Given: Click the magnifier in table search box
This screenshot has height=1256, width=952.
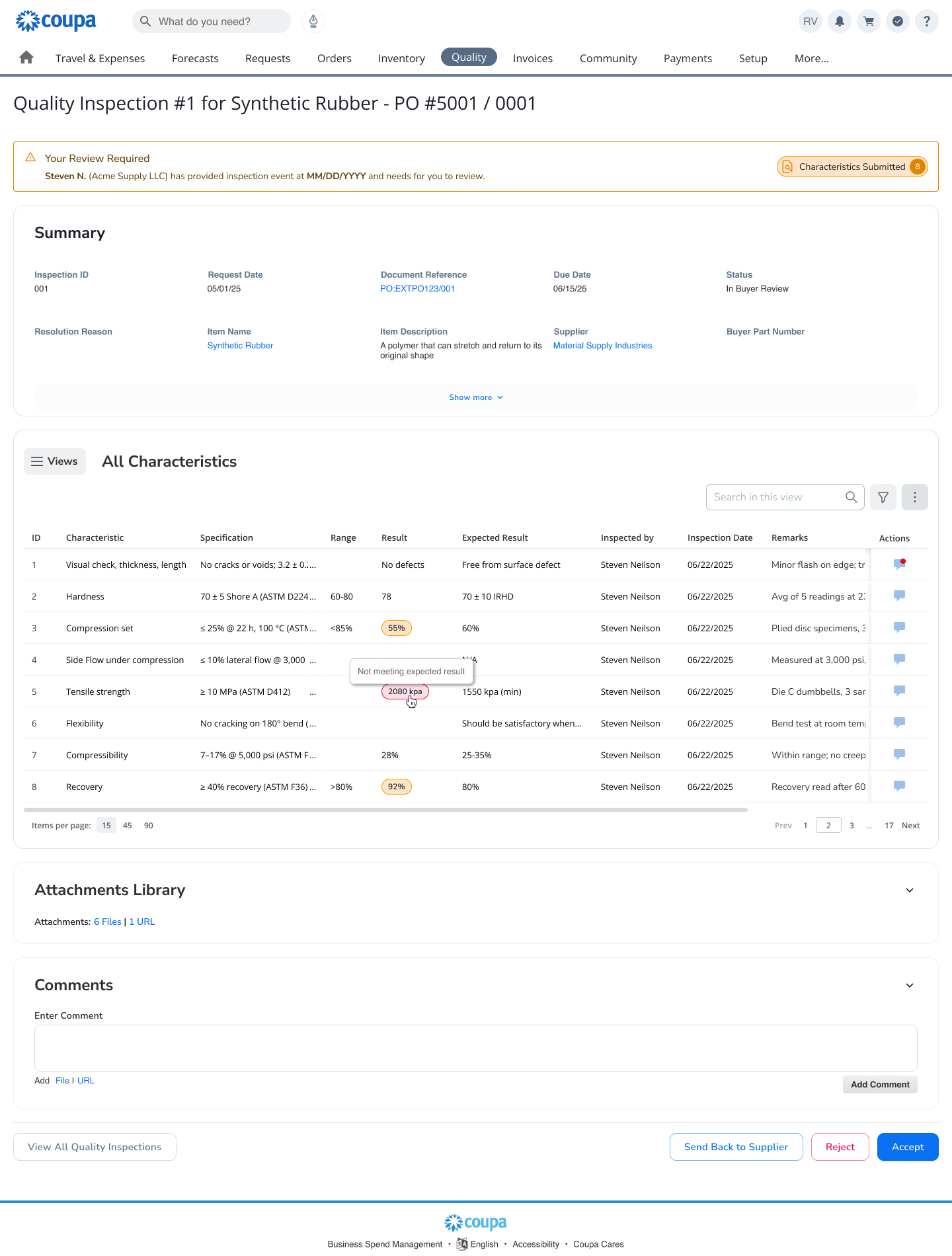Looking at the screenshot, I should (852, 497).
